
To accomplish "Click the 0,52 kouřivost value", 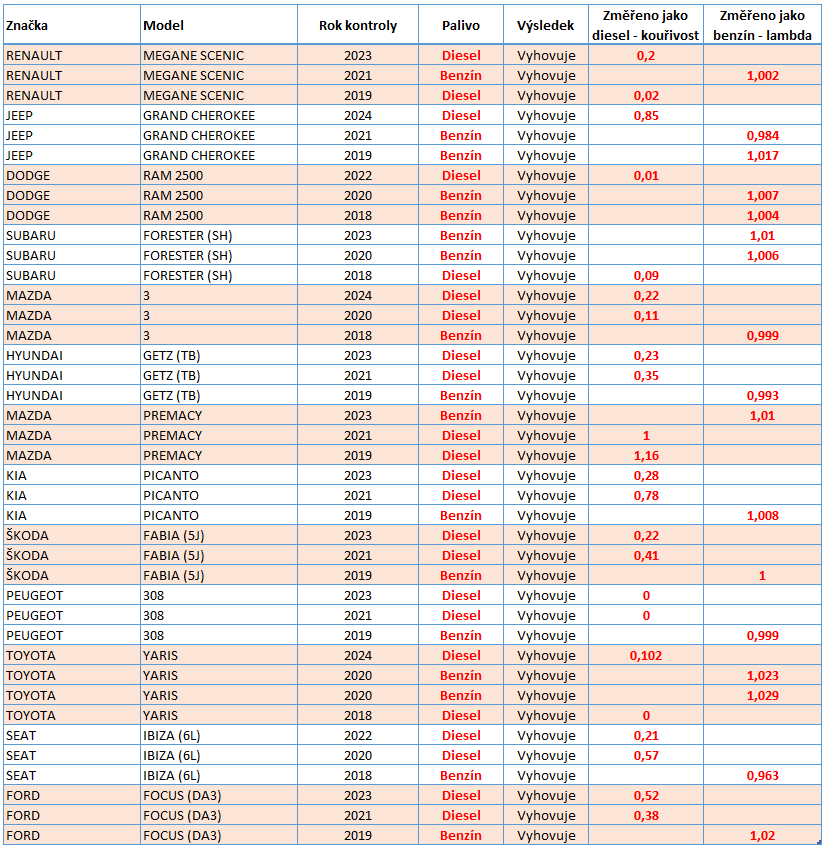I will (646, 796).
